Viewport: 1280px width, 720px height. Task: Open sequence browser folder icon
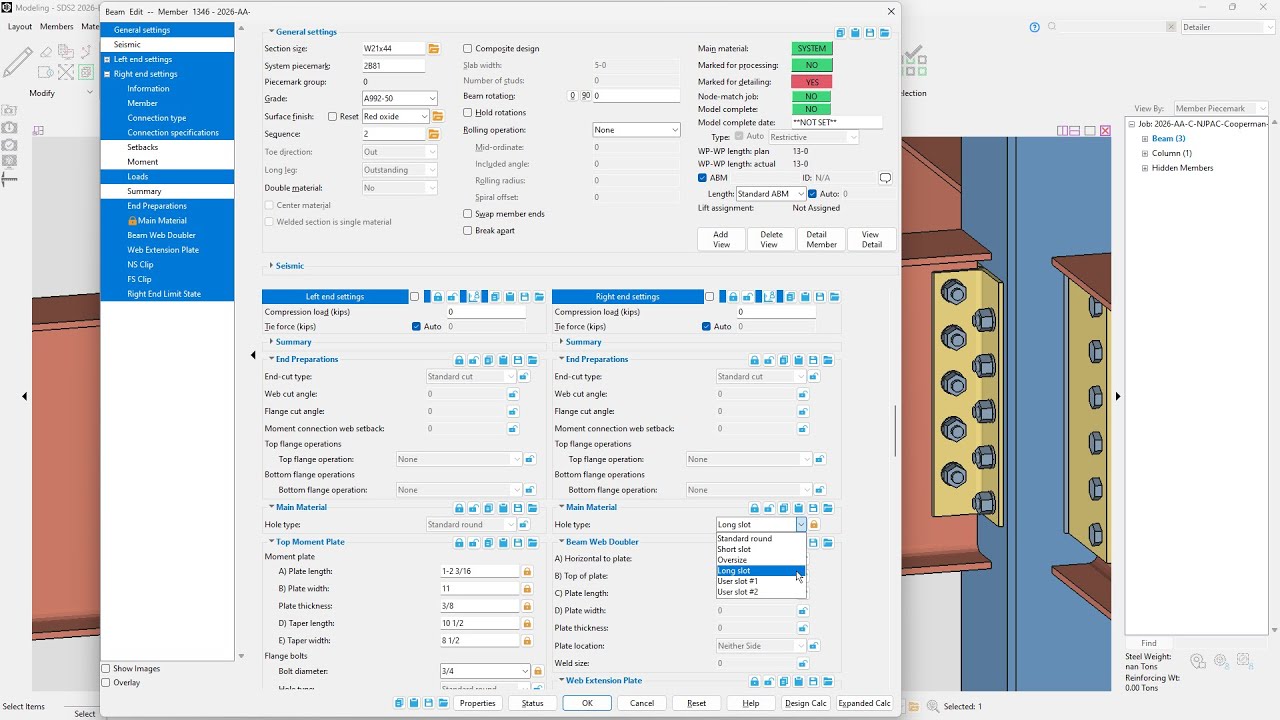(434, 134)
